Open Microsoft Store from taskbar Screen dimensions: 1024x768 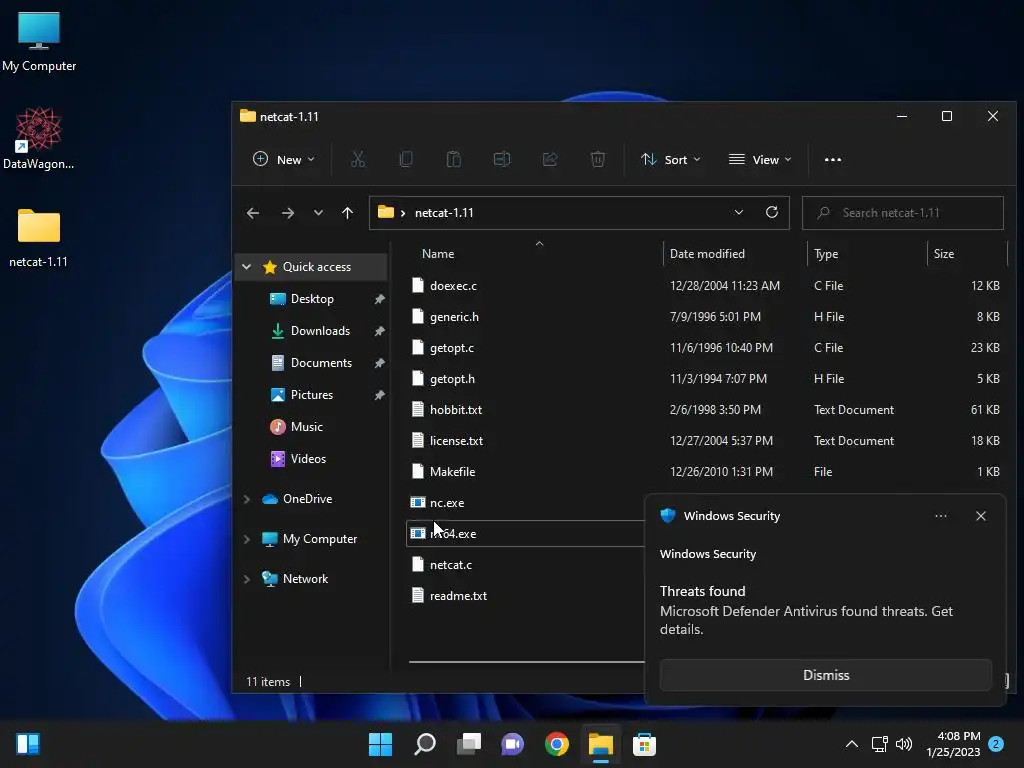(645, 744)
